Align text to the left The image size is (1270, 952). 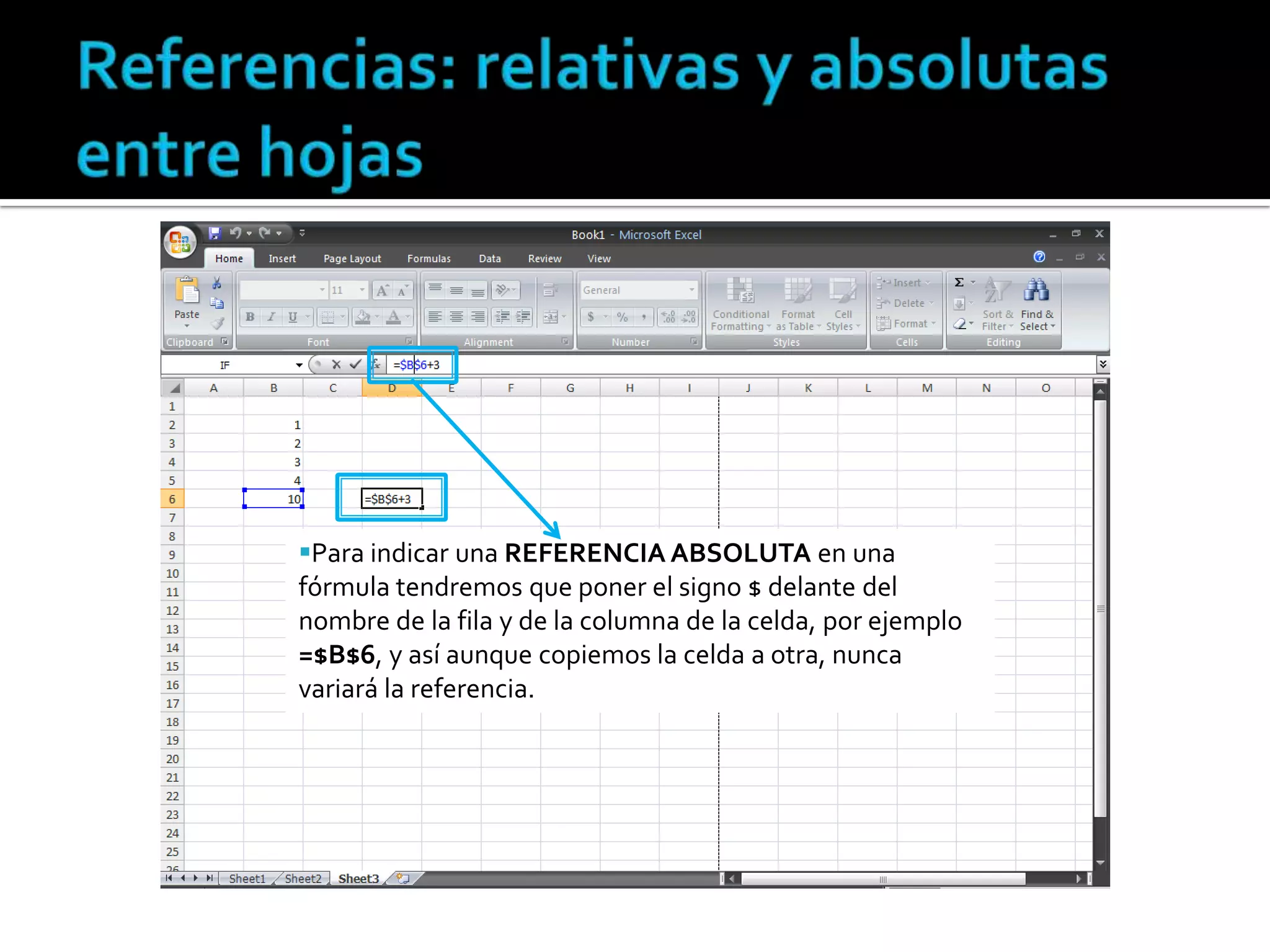click(435, 317)
